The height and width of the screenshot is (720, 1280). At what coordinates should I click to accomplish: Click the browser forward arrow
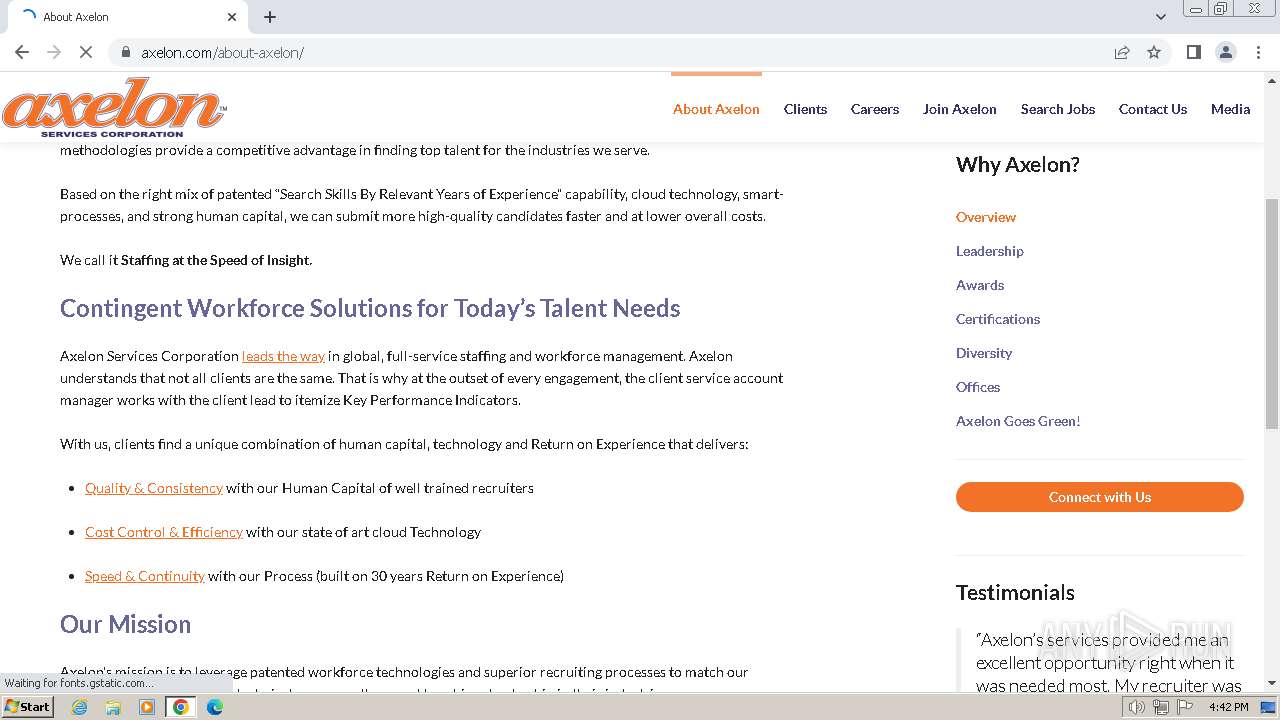tap(54, 52)
